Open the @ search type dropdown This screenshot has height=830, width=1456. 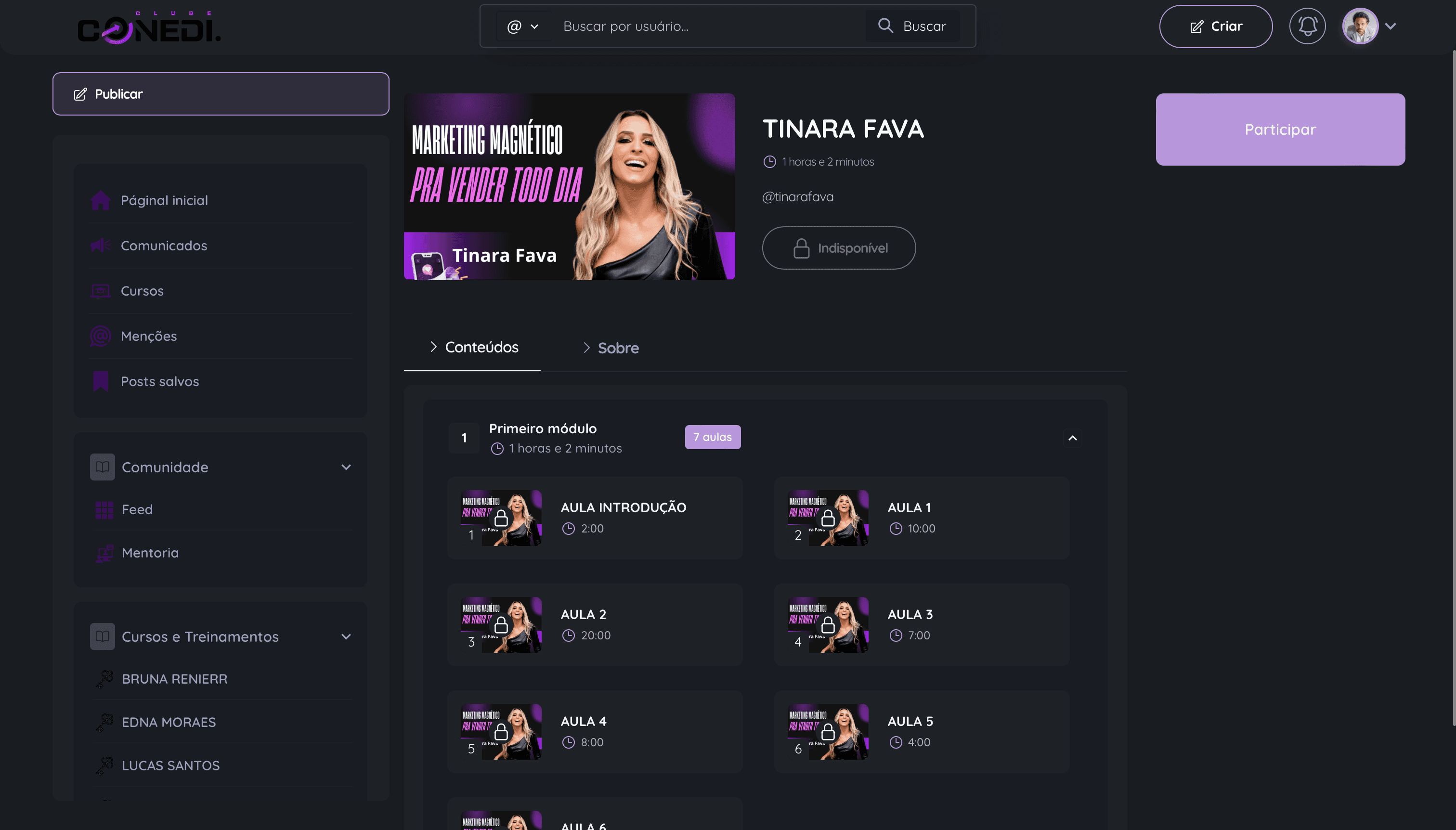tap(522, 26)
